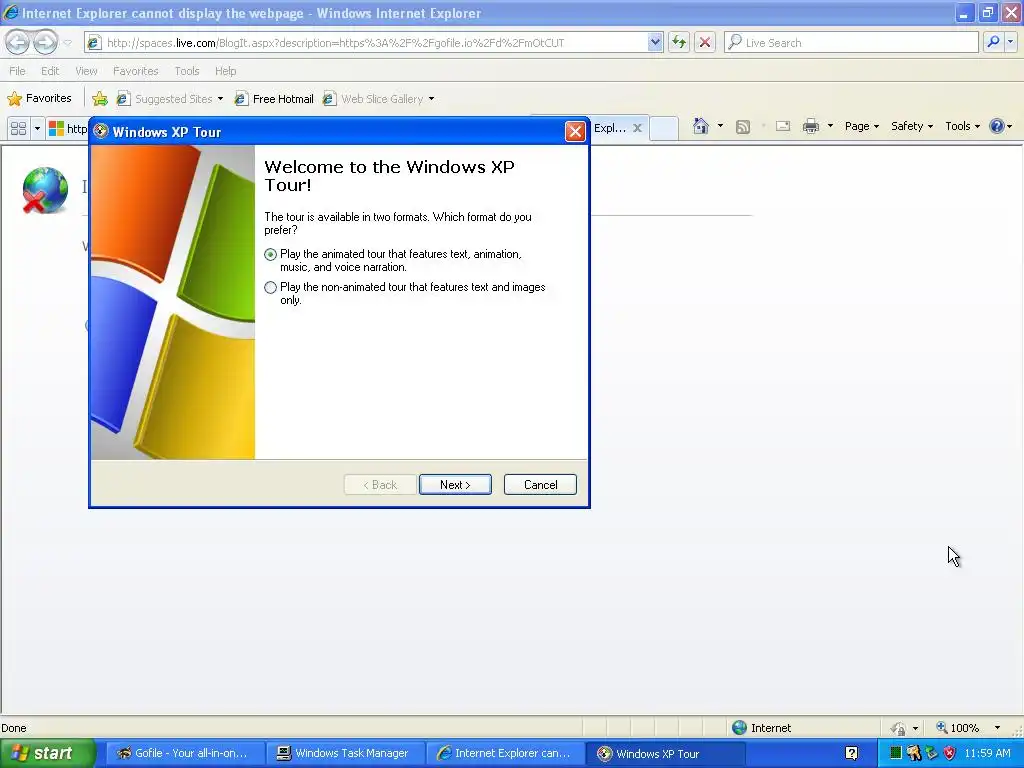Switch to Internet Explorer taskbar button
Image resolution: width=1024 pixels, height=768 pixels.
coord(504,753)
